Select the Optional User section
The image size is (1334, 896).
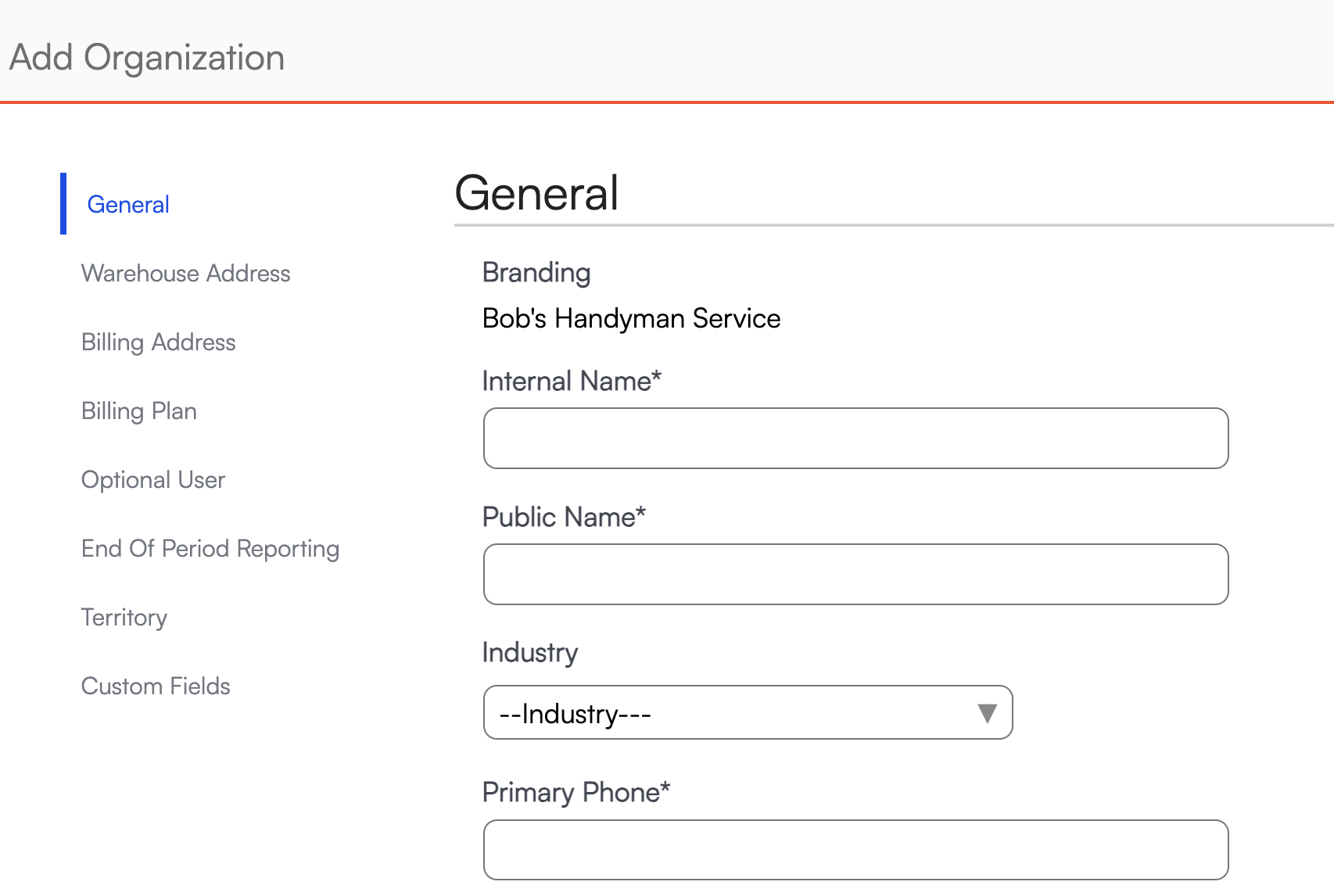click(152, 479)
